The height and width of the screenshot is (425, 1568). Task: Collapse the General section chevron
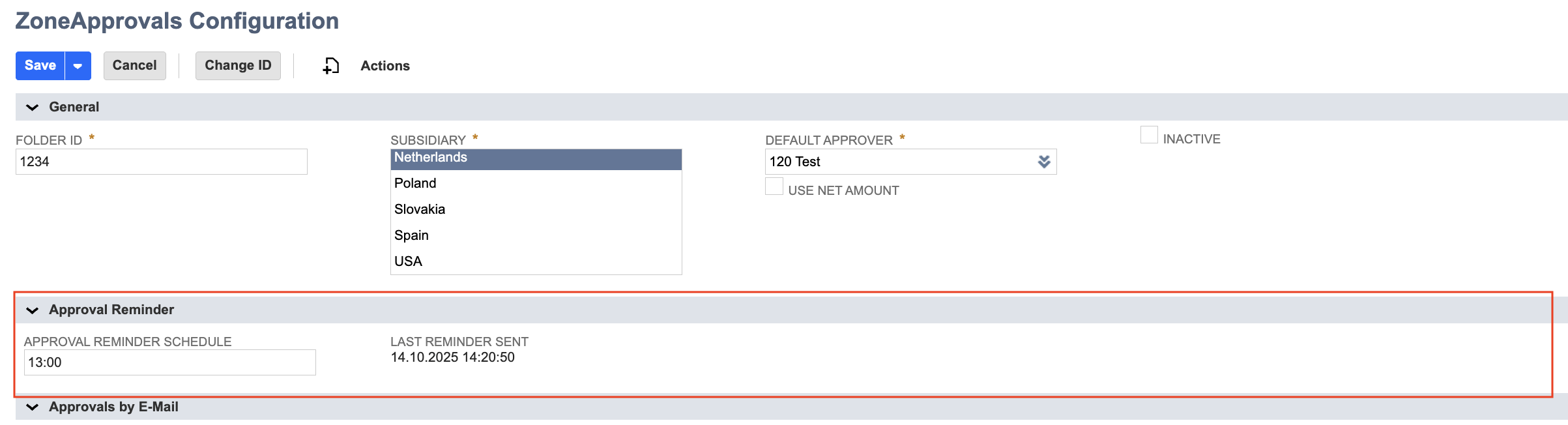pos(32,108)
